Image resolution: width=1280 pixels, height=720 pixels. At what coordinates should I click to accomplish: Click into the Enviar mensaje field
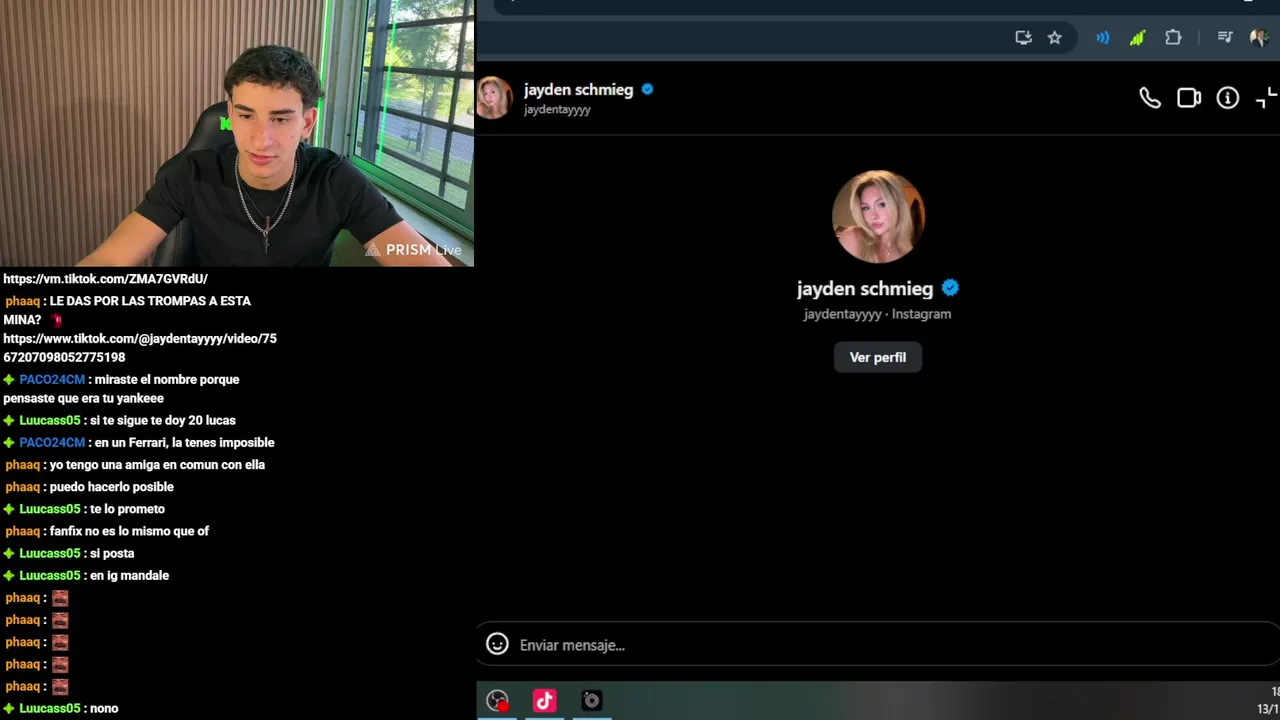(x=878, y=645)
